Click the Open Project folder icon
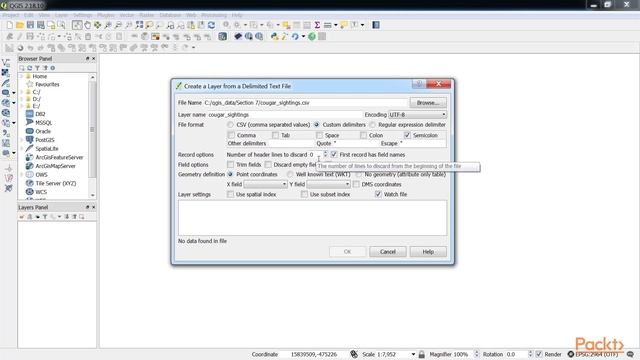Image resolution: width=640 pixels, height=360 pixels. (x=20, y=25)
